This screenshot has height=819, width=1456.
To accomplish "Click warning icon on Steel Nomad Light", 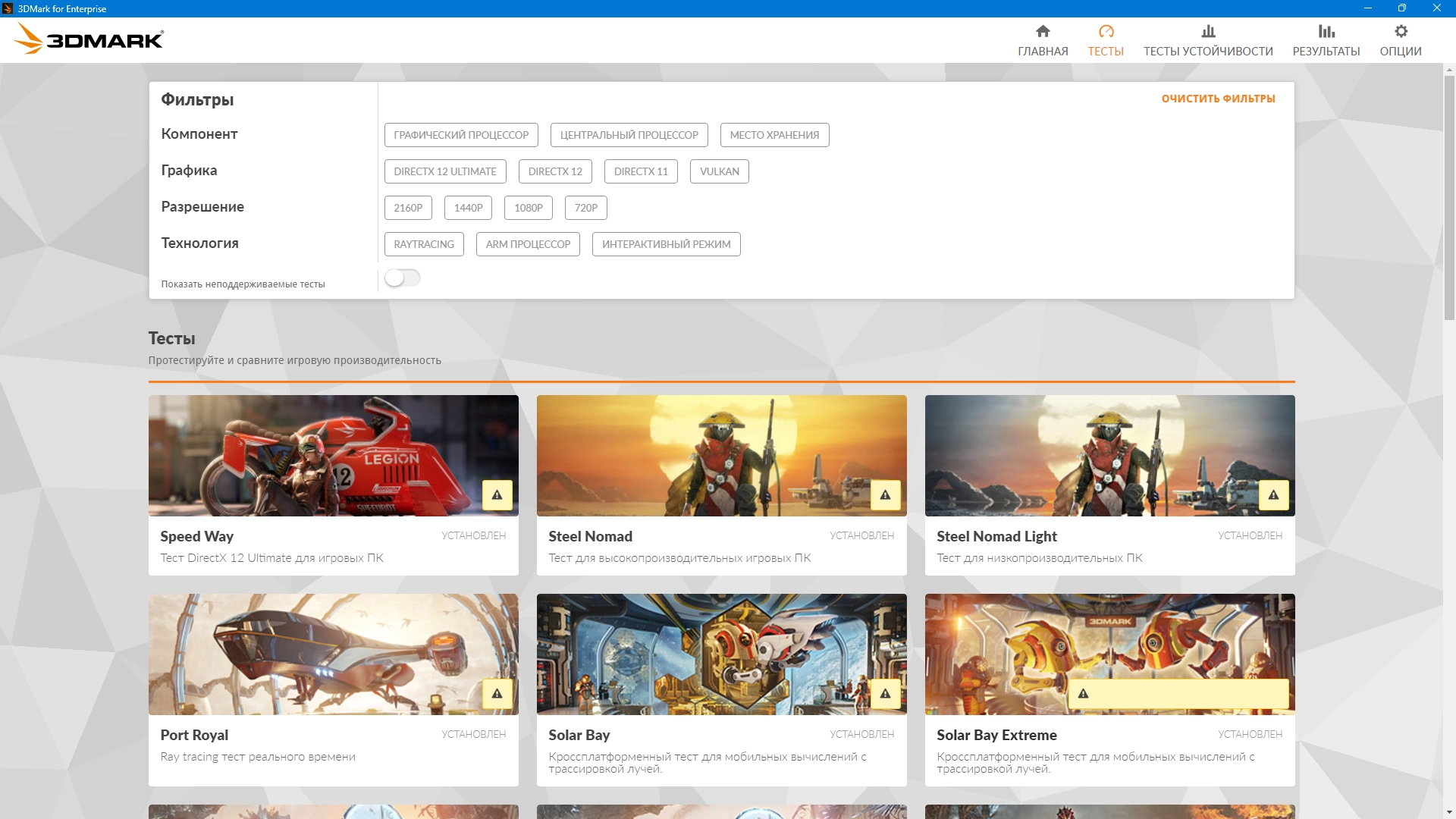I will (x=1273, y=495).
